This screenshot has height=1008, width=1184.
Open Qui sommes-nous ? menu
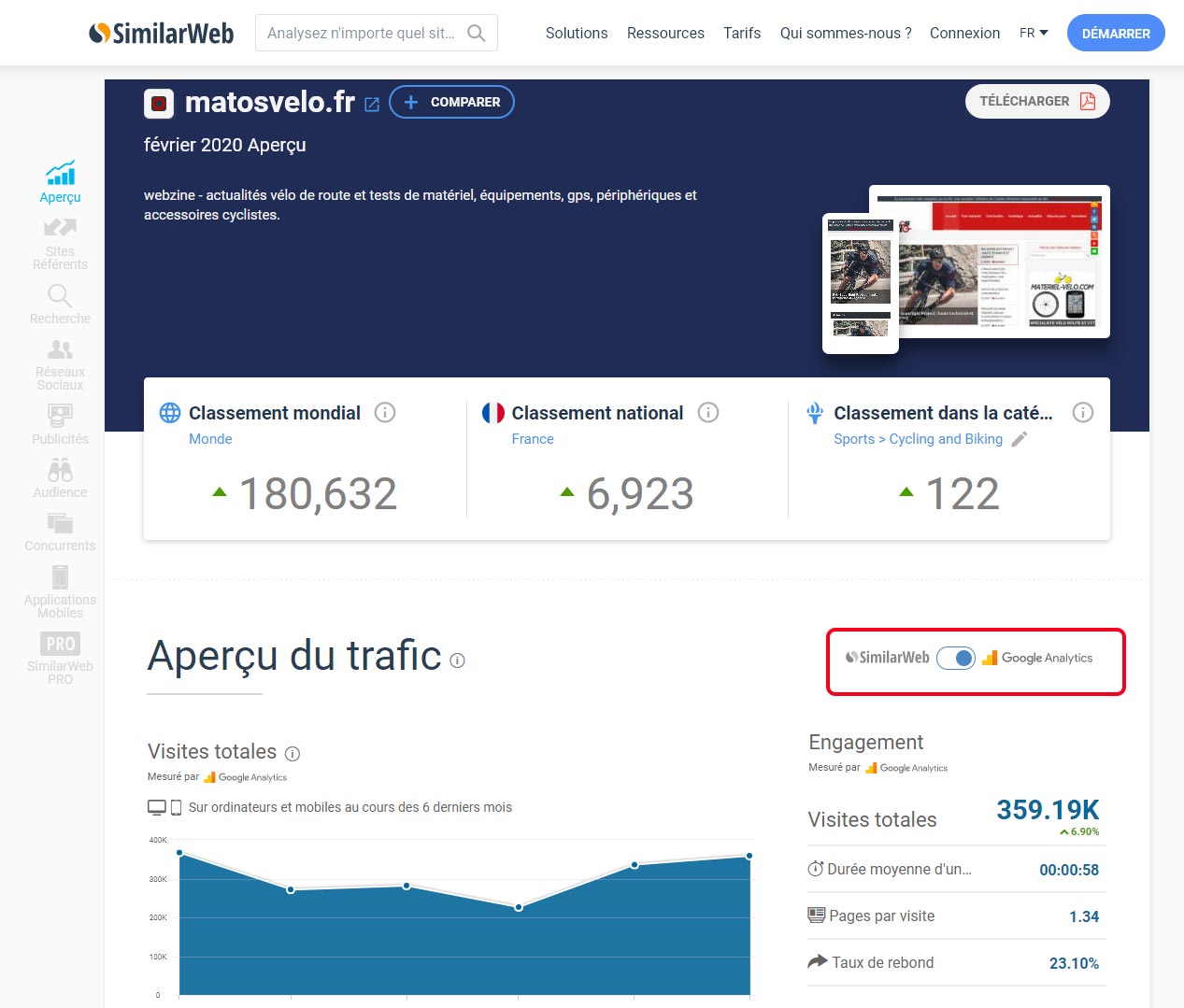846,33
